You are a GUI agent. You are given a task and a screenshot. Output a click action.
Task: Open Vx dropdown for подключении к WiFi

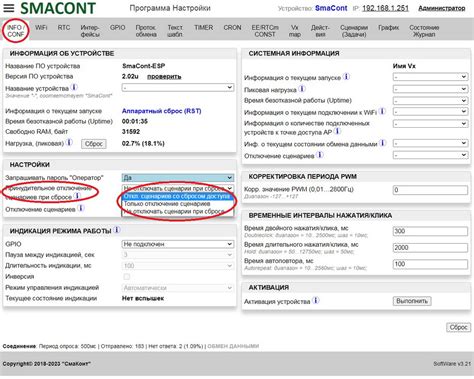click(x=430, y=112)
